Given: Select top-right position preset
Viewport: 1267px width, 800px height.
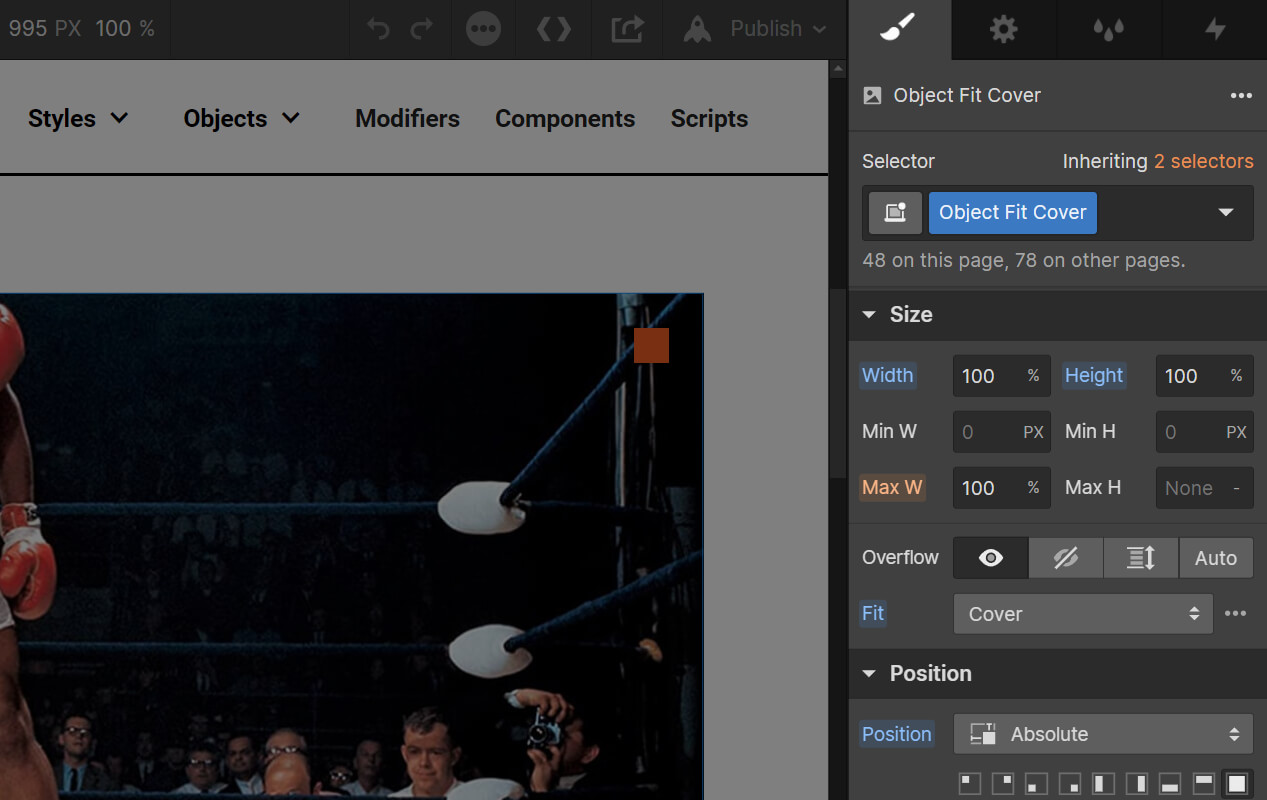Looking at the screenshot, I should tap(1002, 783).
